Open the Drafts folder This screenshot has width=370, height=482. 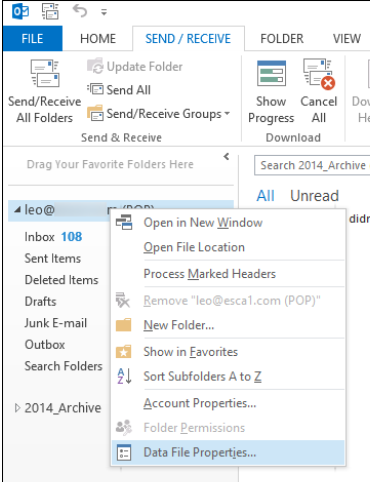(40, 301)
